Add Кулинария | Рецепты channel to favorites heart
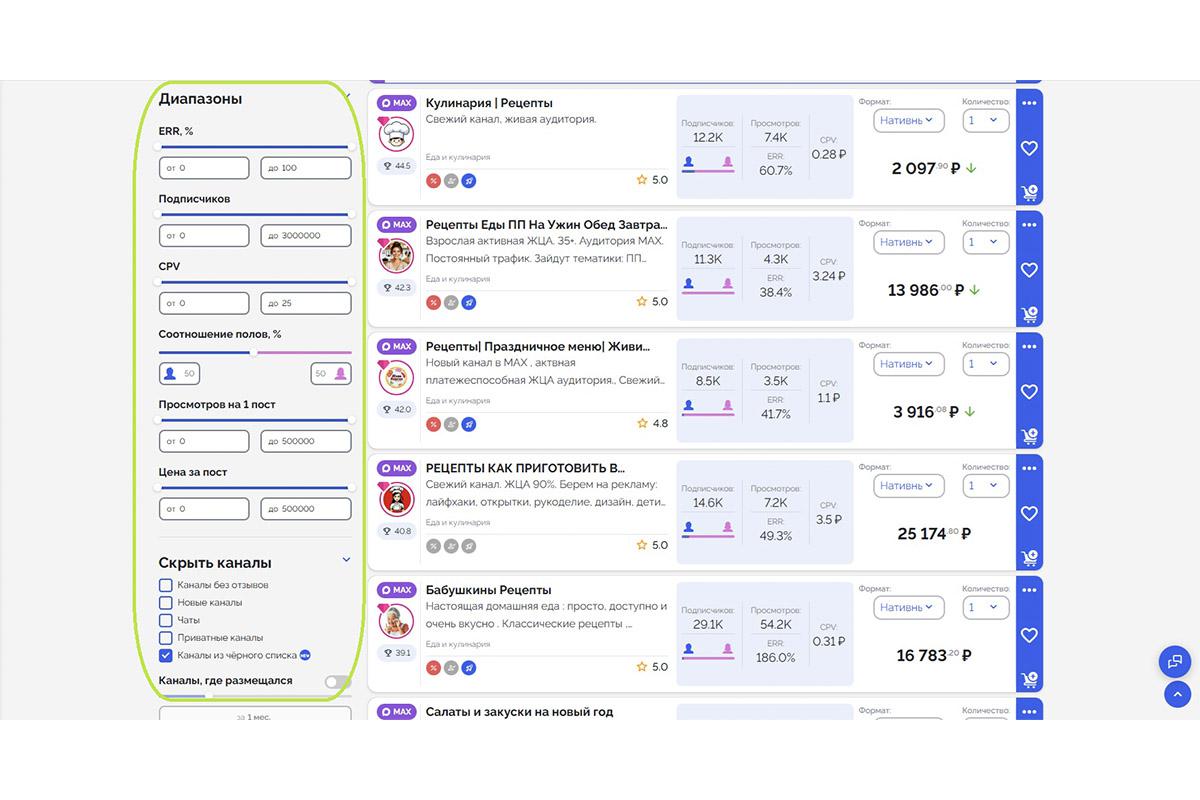1200x800 pixels. 1029,148
